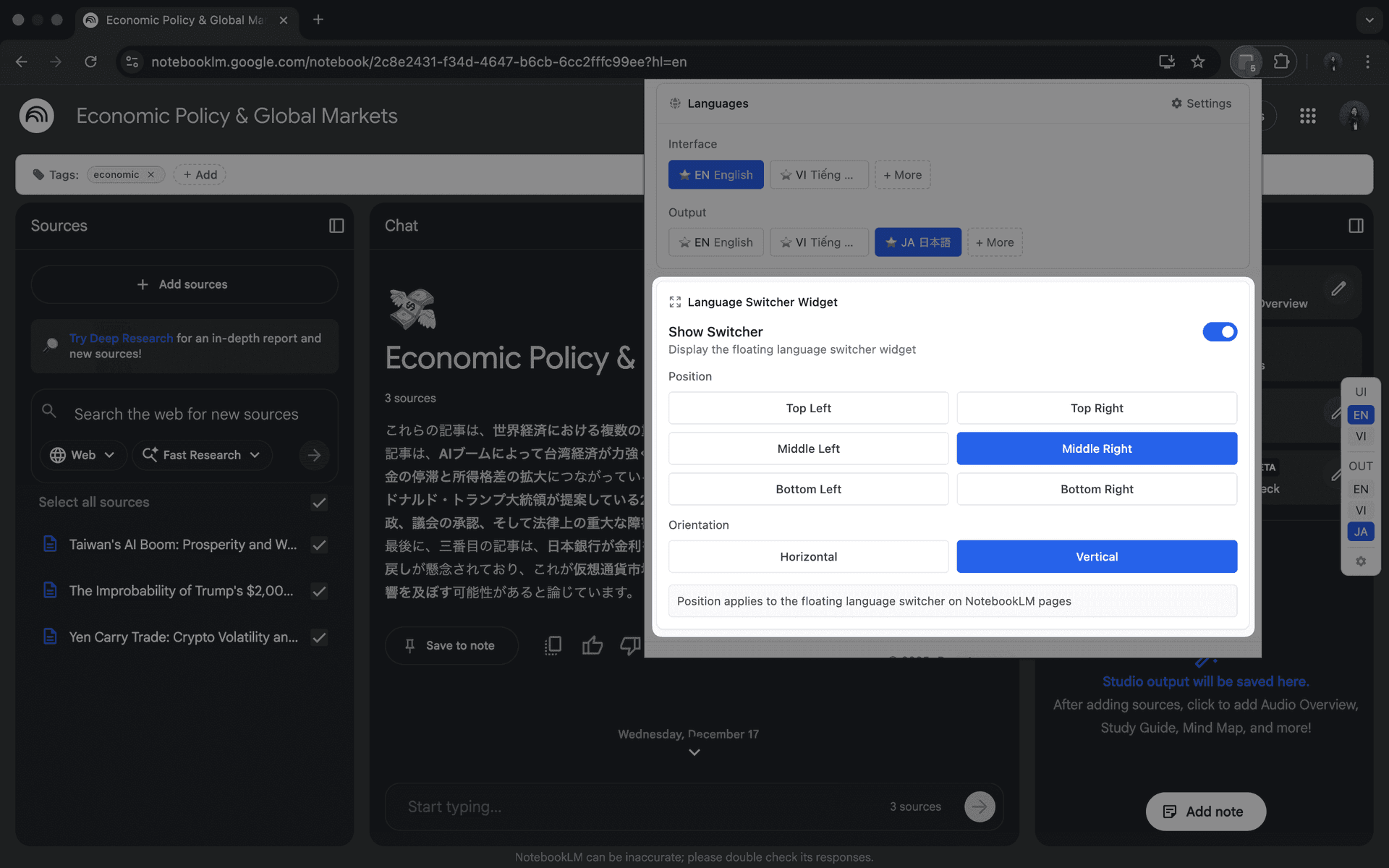Click the copy summary icon

click(553, 645)
